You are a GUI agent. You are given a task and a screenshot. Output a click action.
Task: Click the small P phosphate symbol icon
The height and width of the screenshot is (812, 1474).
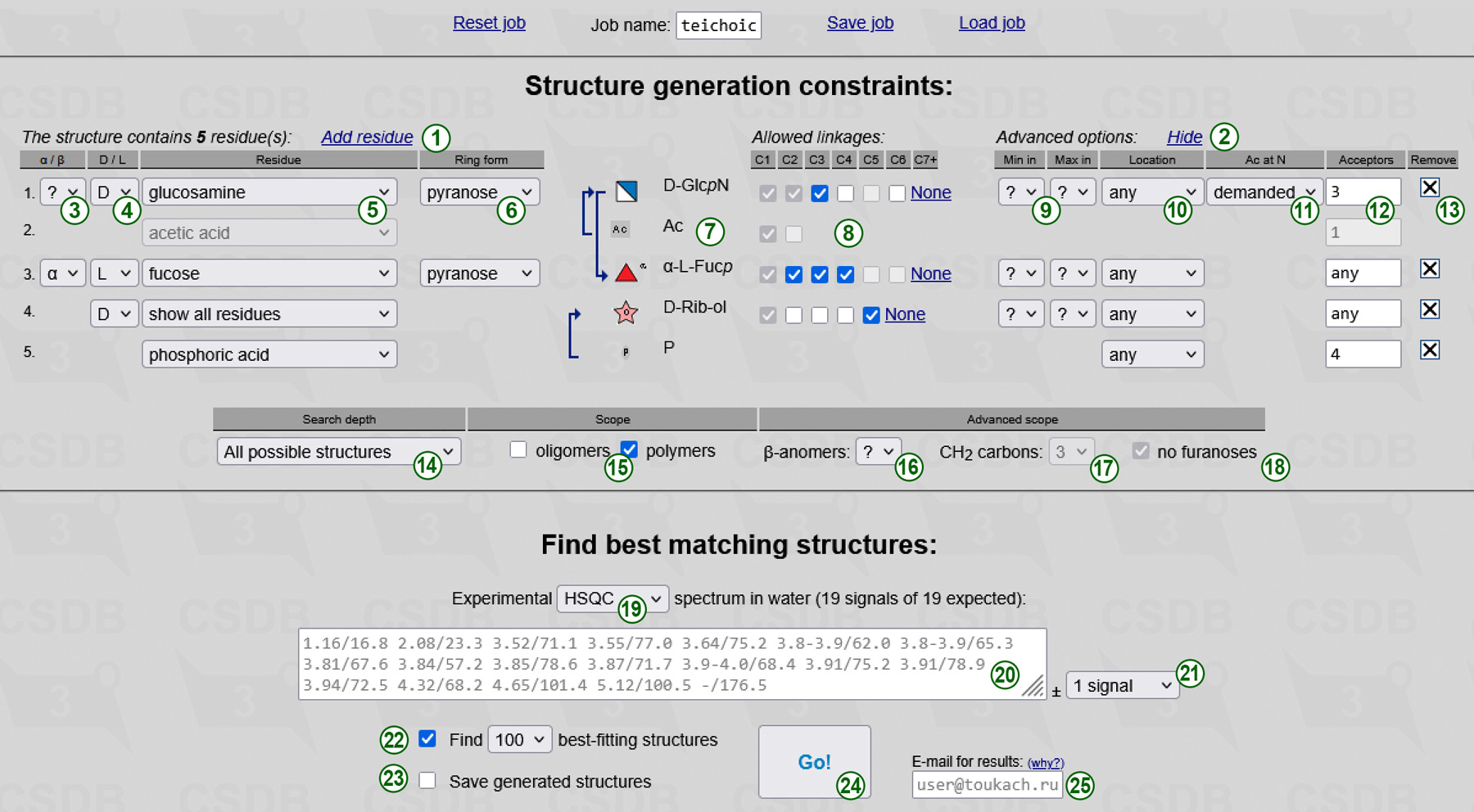pyautogui.click(x=626, y=352)
